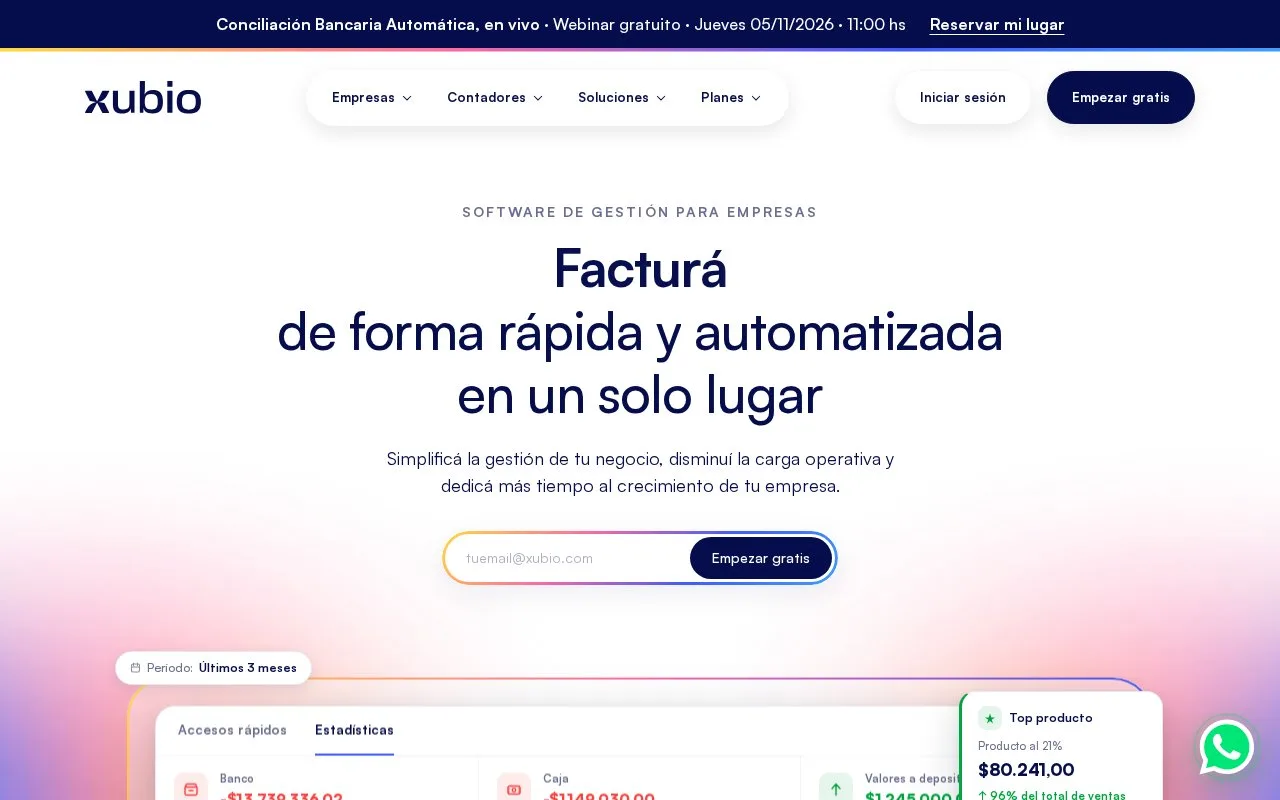
Task: Expand the Empresas menu
Action: point(372,98)
